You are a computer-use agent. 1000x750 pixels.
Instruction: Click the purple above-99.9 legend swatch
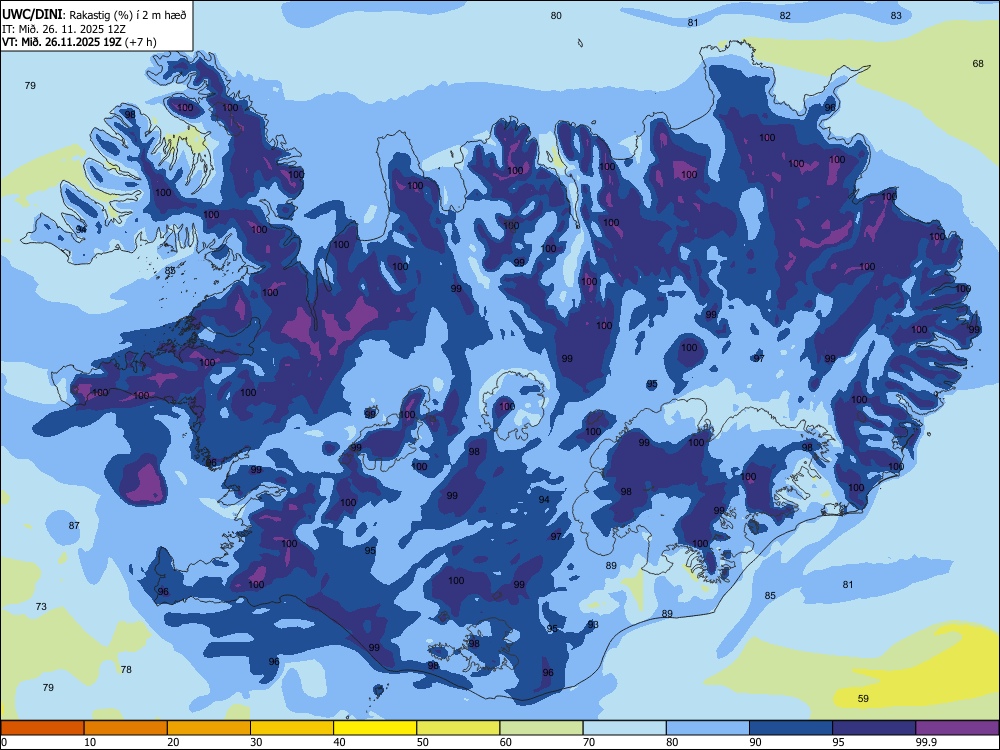click(x=957, y=728)
